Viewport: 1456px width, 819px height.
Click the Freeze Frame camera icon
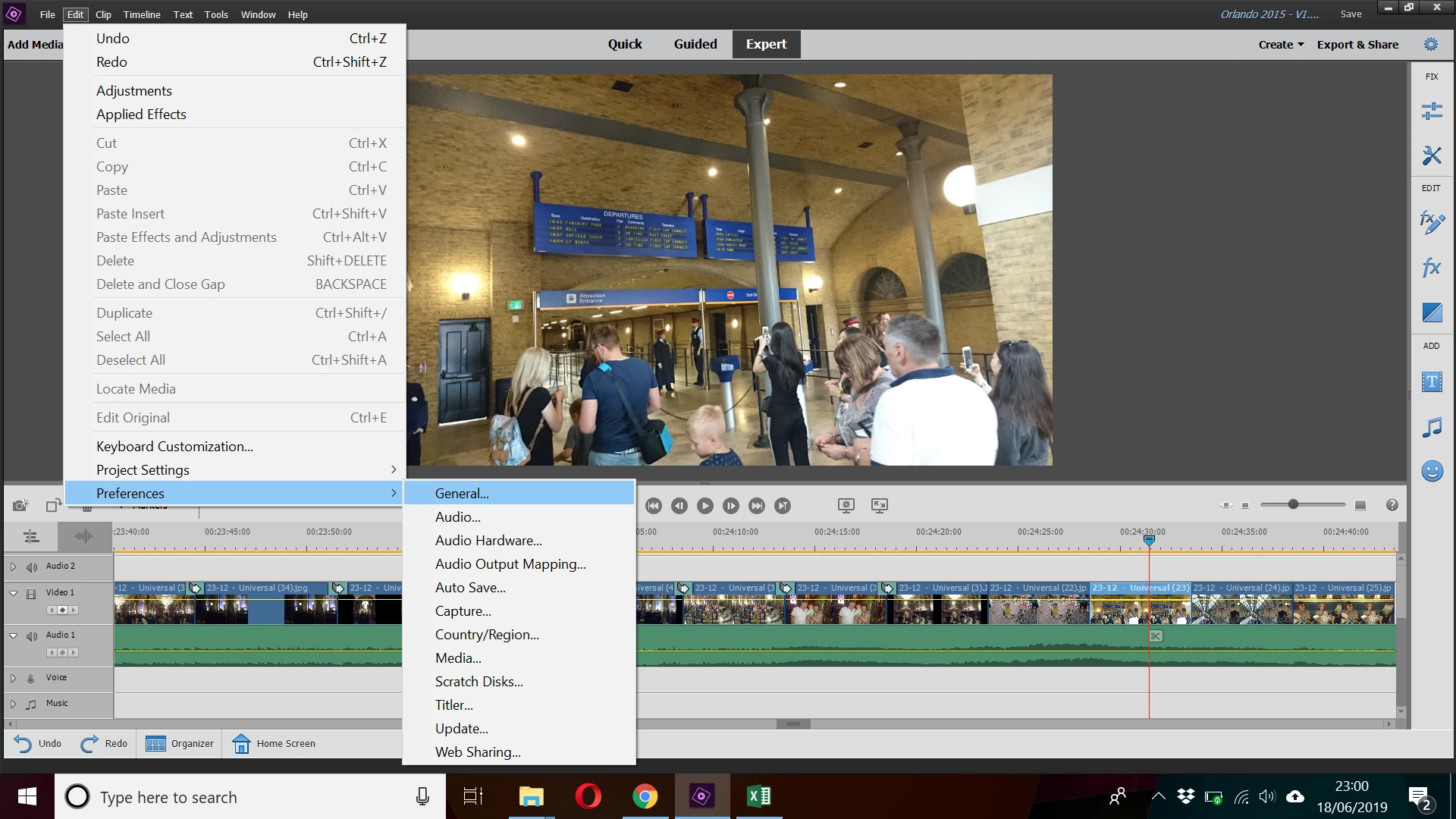coord(20,505)
